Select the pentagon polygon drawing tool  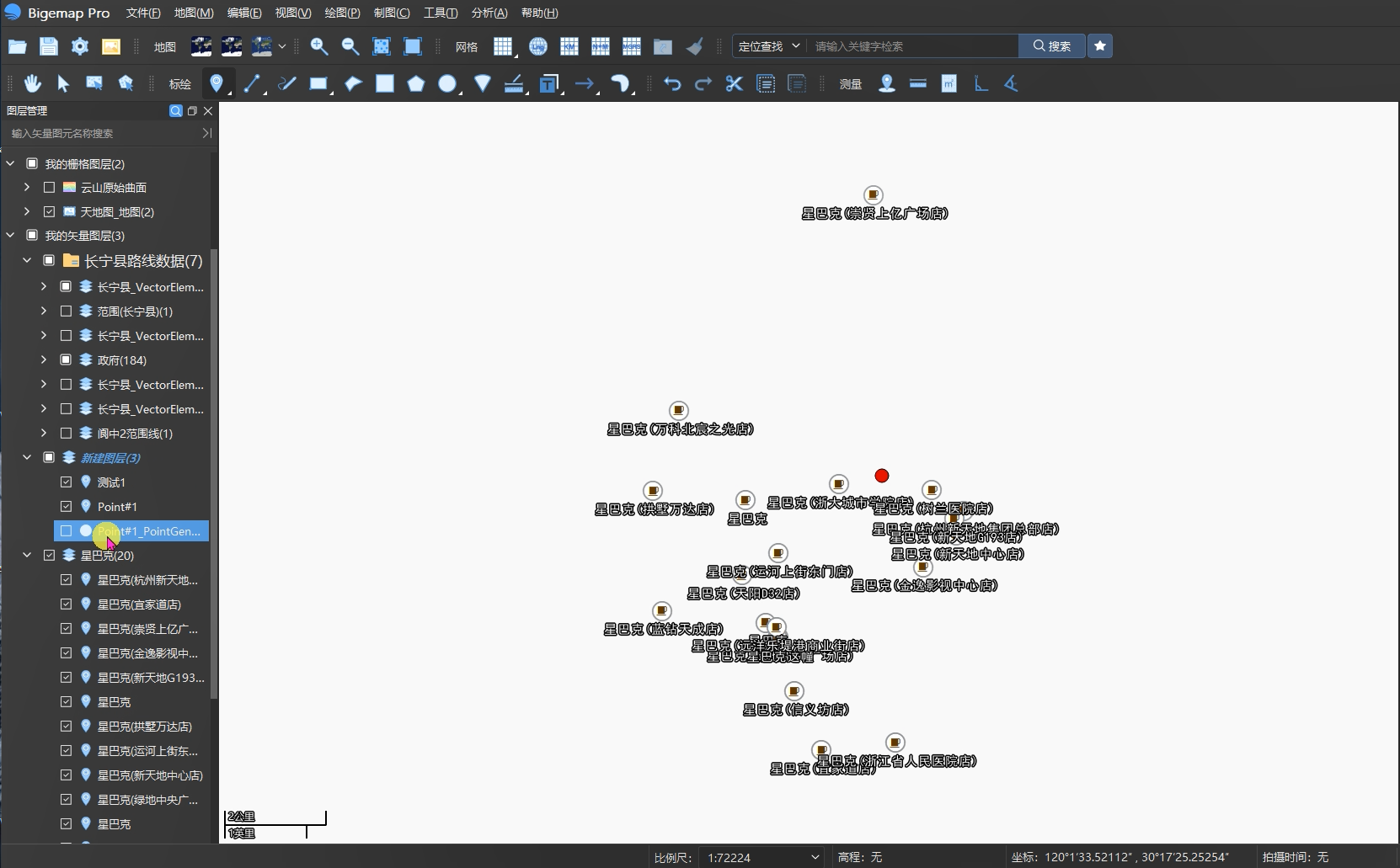(416, 83)
